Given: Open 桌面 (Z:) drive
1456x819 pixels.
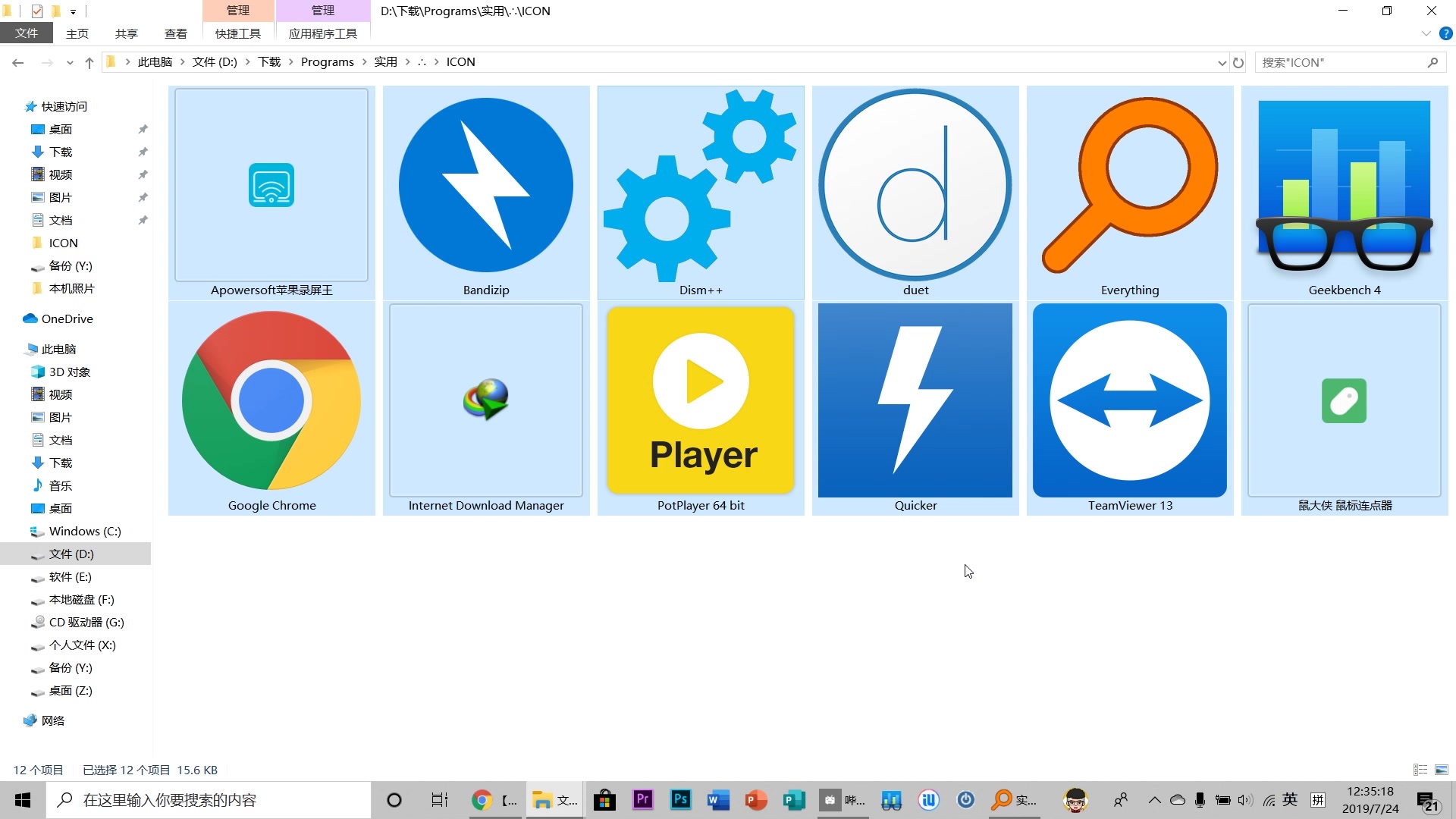Looking at the screenshot, I should 71,691.
